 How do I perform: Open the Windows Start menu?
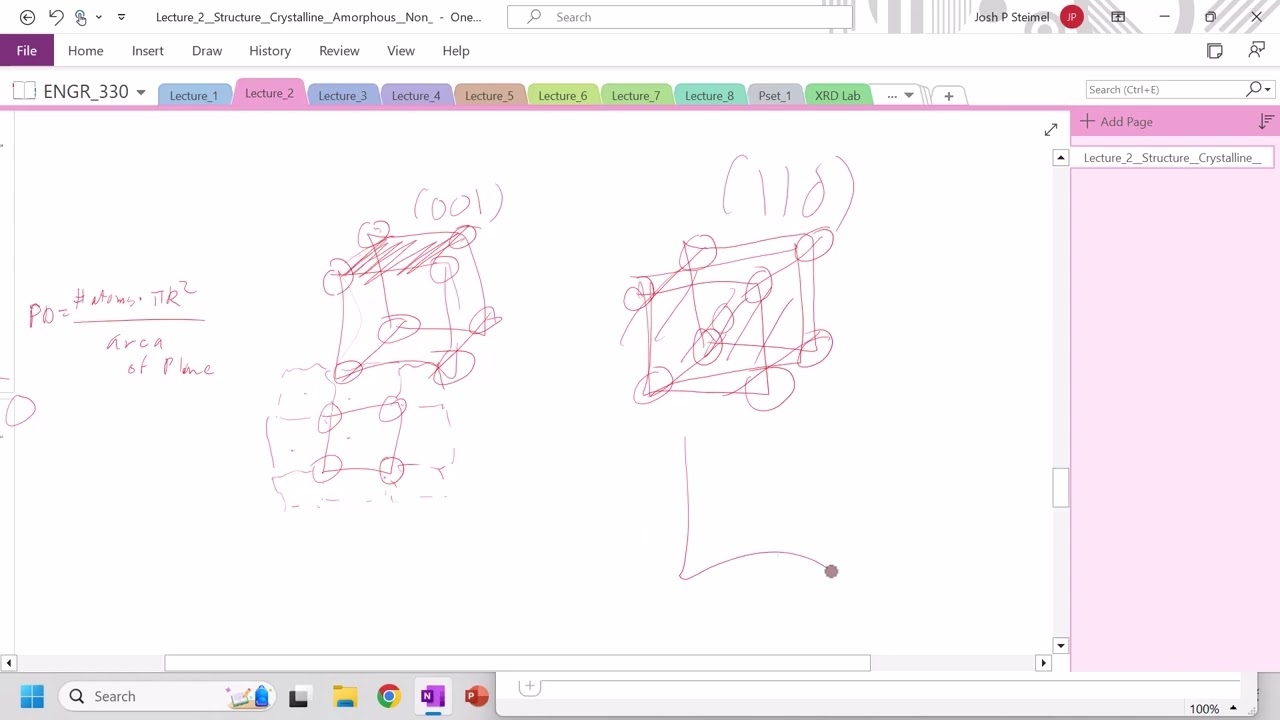pos(32,696)
